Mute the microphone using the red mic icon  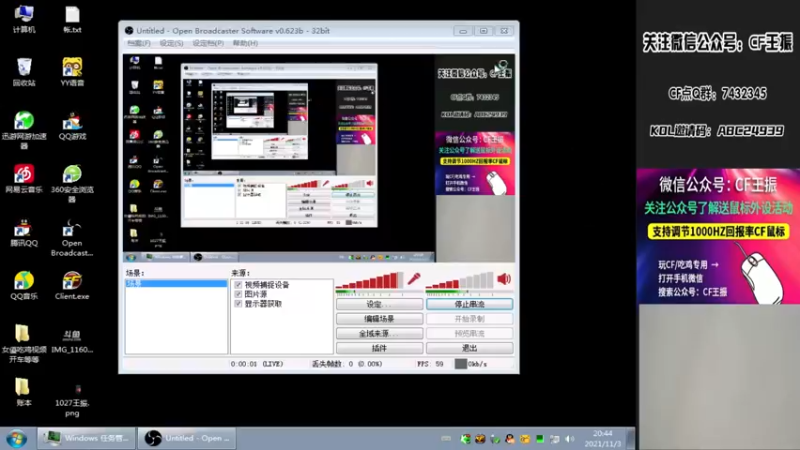click(x=414, y=279)
